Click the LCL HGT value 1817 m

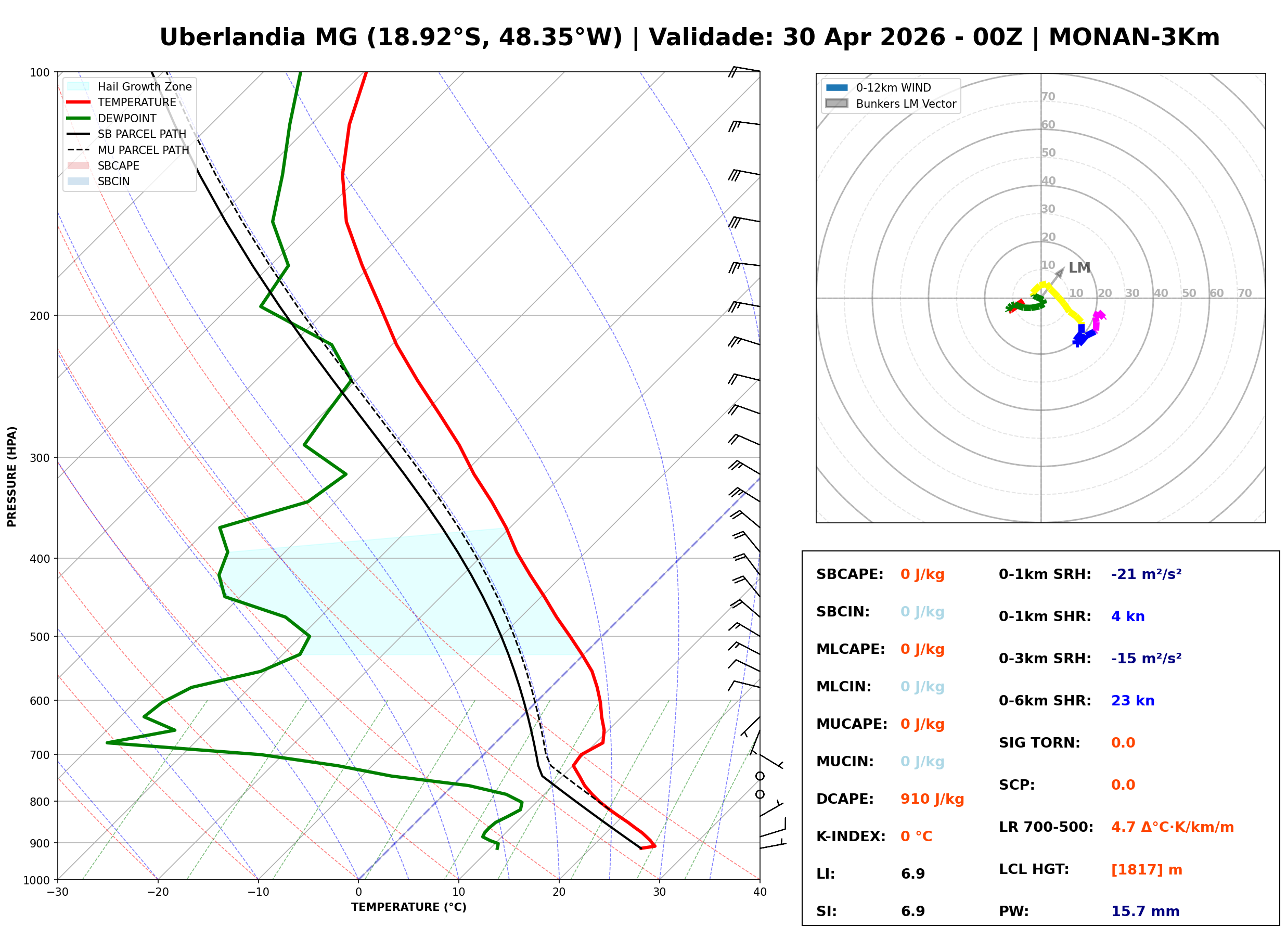point(1147,870)
